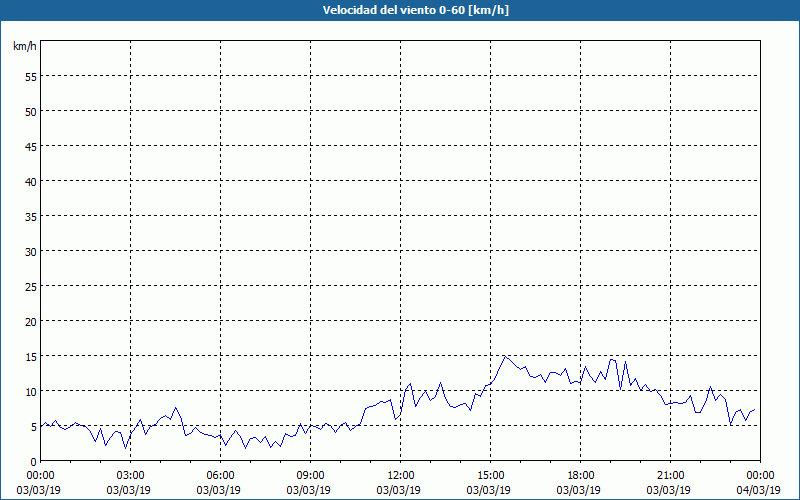Select the y-axis value 5
The height and width of the screenshot is (500, 800).
pos(34,427)
